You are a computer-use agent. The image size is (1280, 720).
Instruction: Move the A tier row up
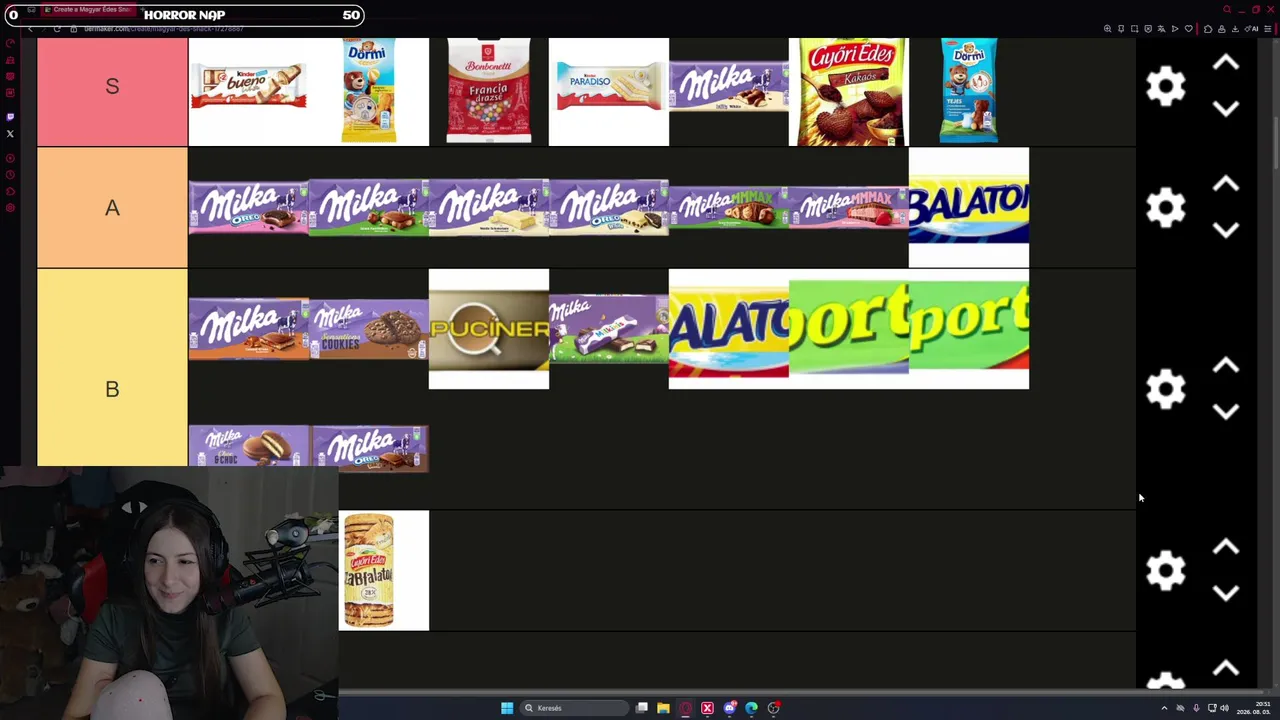coord(1226,185)
